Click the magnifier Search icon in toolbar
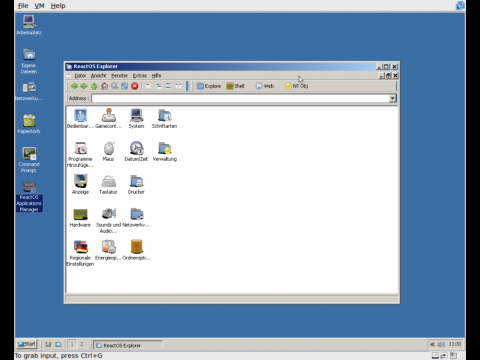Image resolution: width=480 pixels, height=360 pixels. click(114, 86)
